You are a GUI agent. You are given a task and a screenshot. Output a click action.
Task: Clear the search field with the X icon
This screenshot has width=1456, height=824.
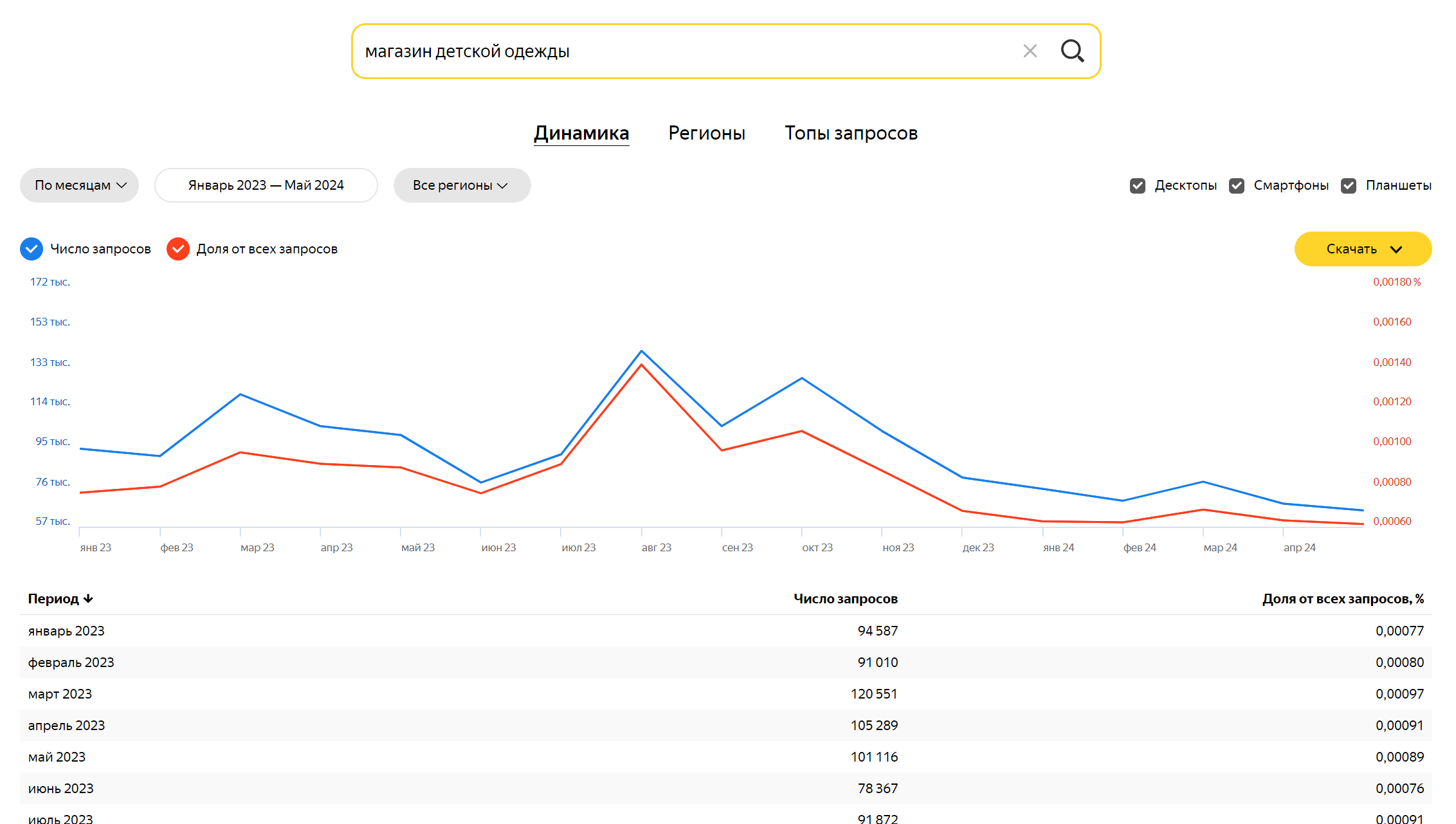tap(1030, 51)
